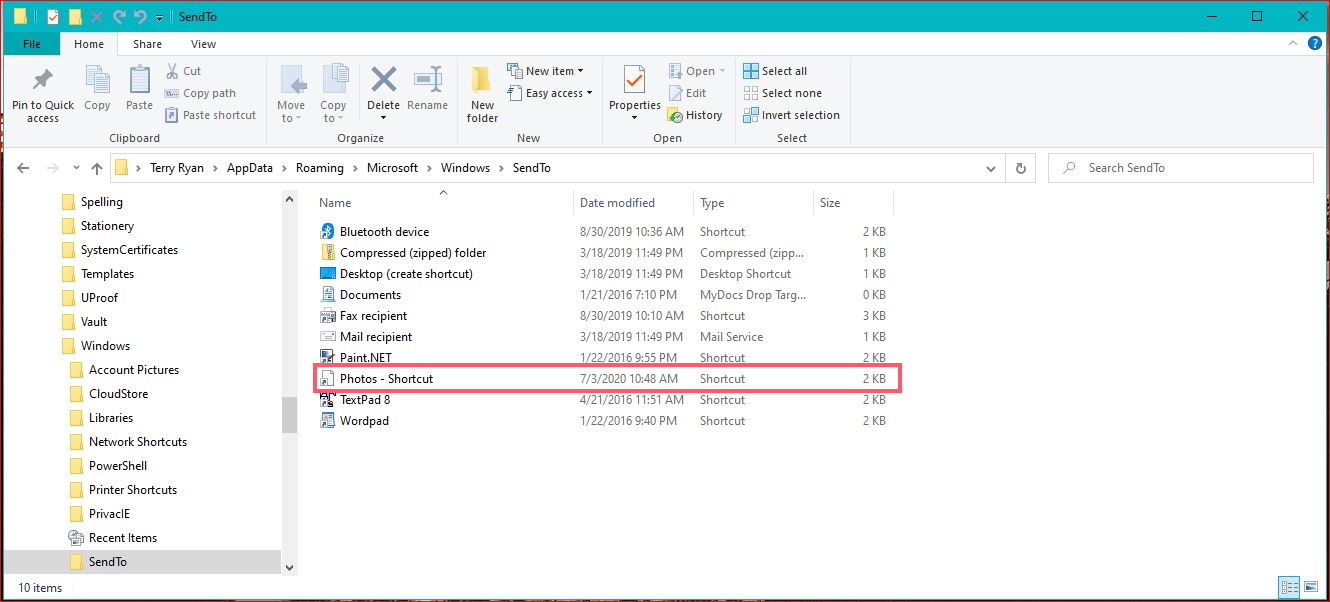This screenshot has height=602, width=1330.
Task: Switch to the View ribbon tab
Action: click(x=204, y=44)
